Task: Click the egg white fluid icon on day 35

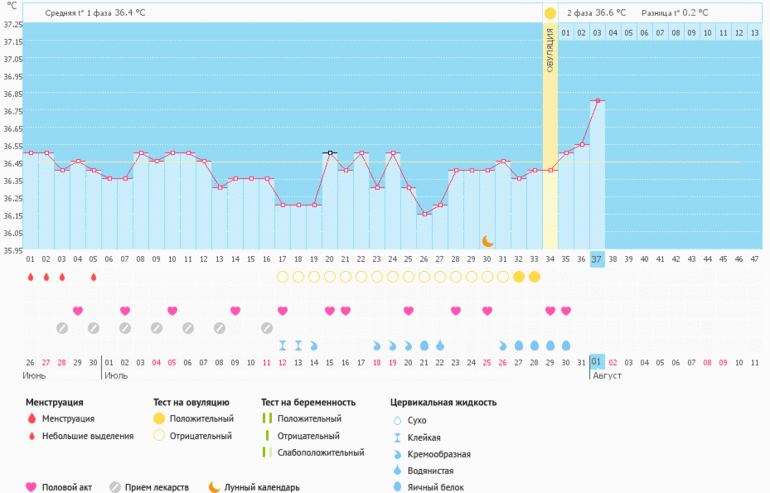Action: [566, 345]
